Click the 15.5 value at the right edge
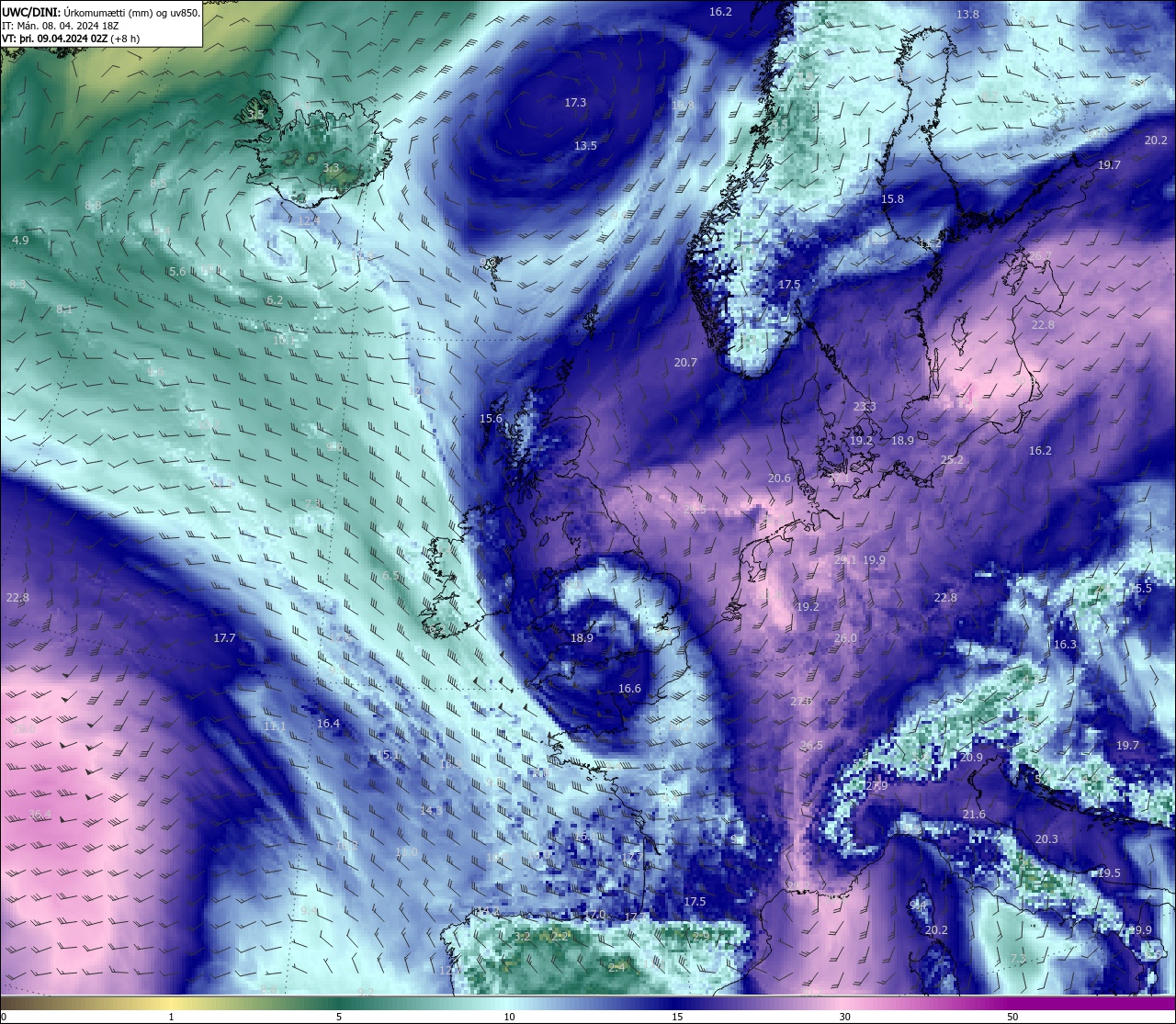 tap(1140, 589)
